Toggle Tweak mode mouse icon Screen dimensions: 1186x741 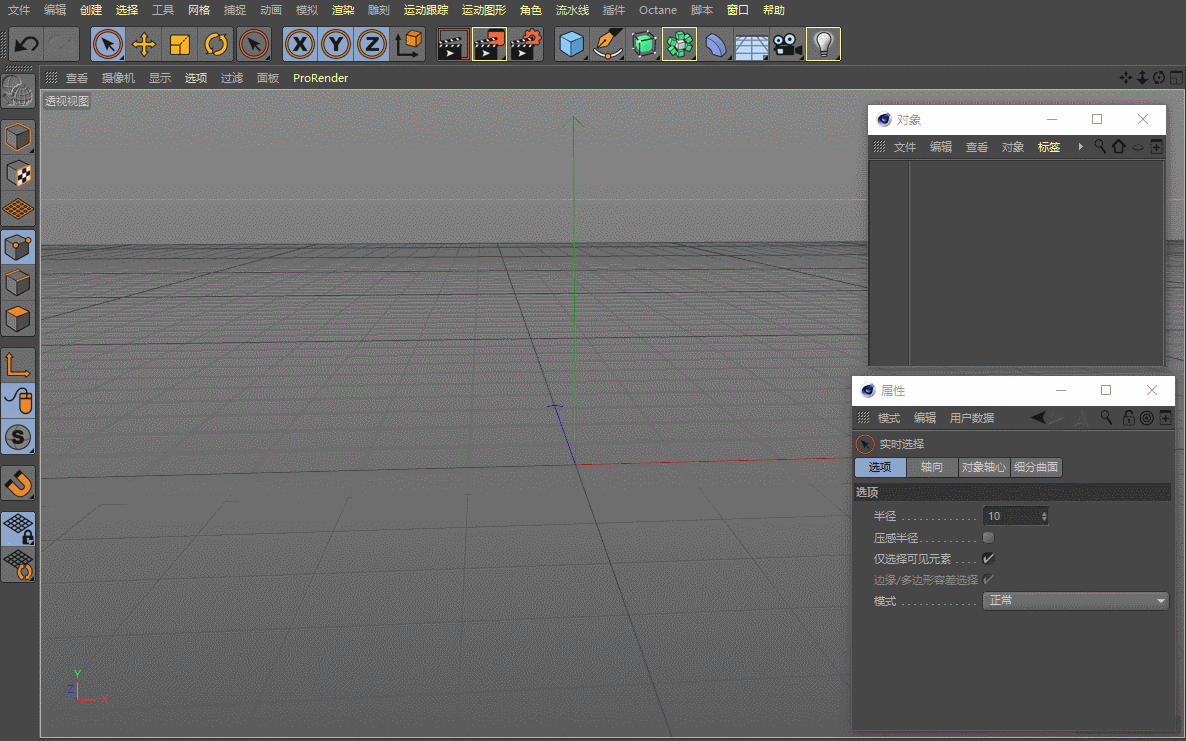pyautogui.click(x=18, y=401)
